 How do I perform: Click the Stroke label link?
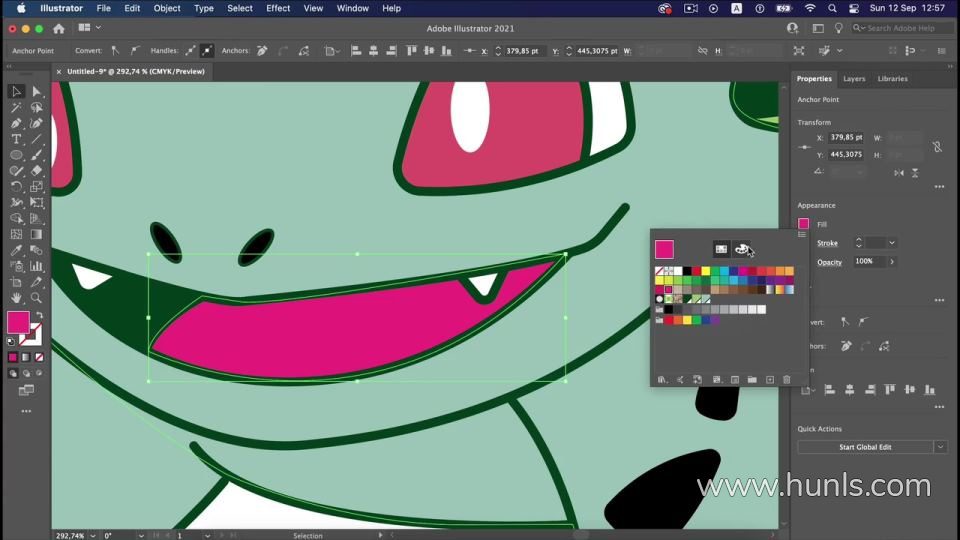pyautogui.click(x=827, y=243)
